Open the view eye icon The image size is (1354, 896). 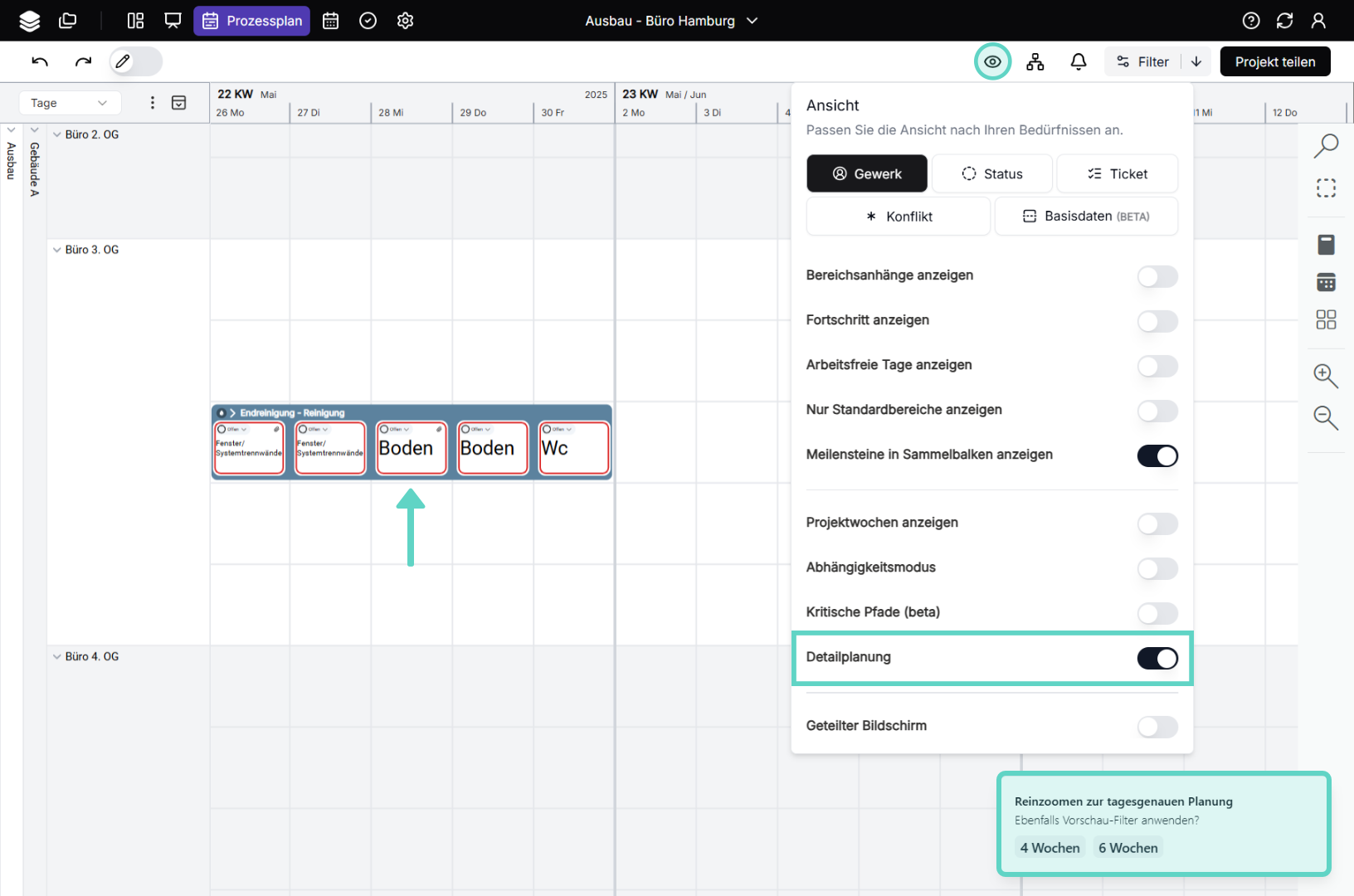click(x=992, y=61)
